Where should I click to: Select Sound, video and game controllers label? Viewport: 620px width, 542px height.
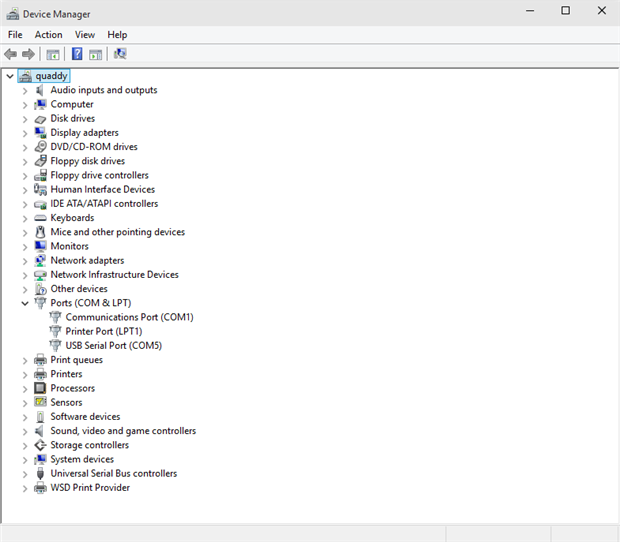pyautogui.click(x=123, y=431)
